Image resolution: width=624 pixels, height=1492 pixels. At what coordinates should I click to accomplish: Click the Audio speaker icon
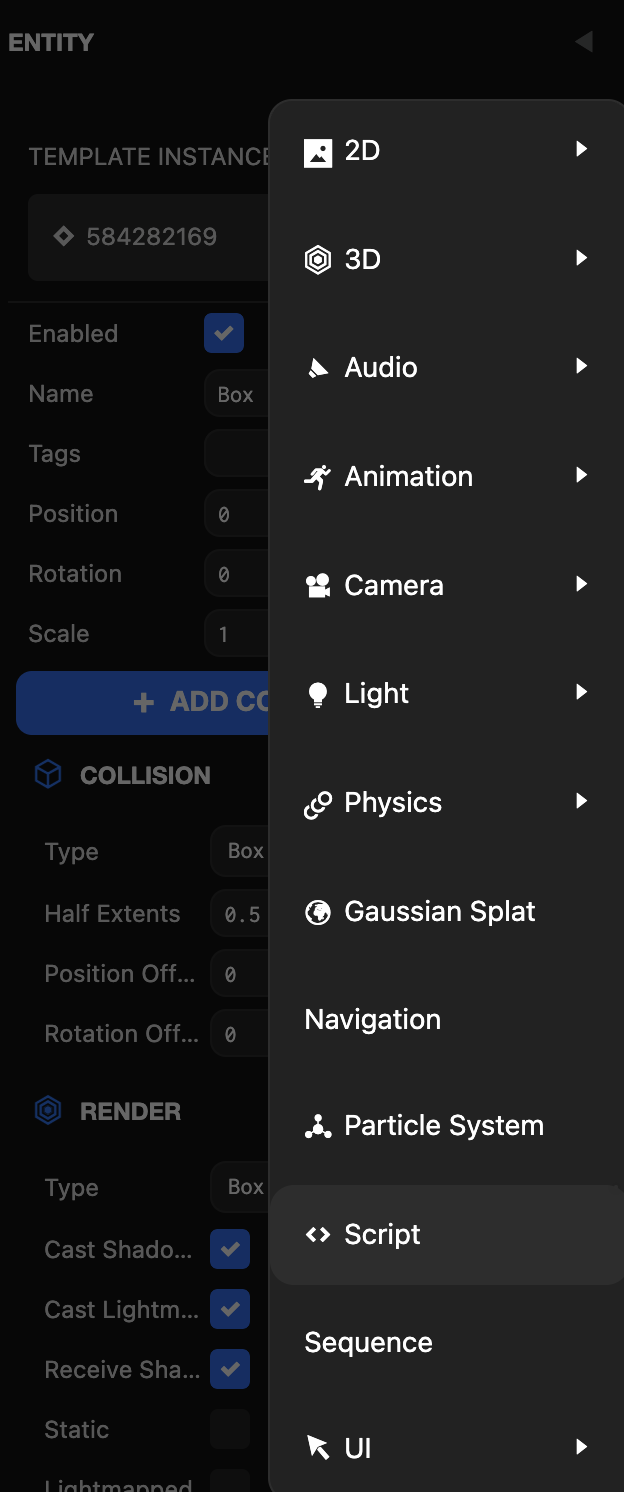(318, 368)
